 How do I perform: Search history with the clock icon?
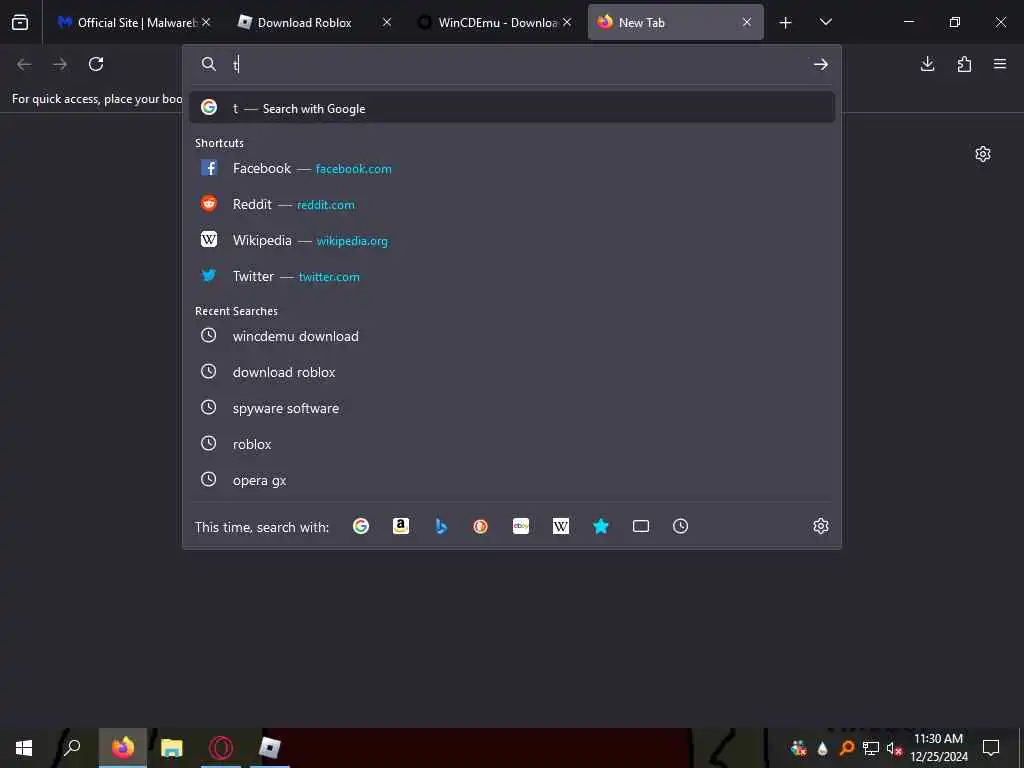680,526
